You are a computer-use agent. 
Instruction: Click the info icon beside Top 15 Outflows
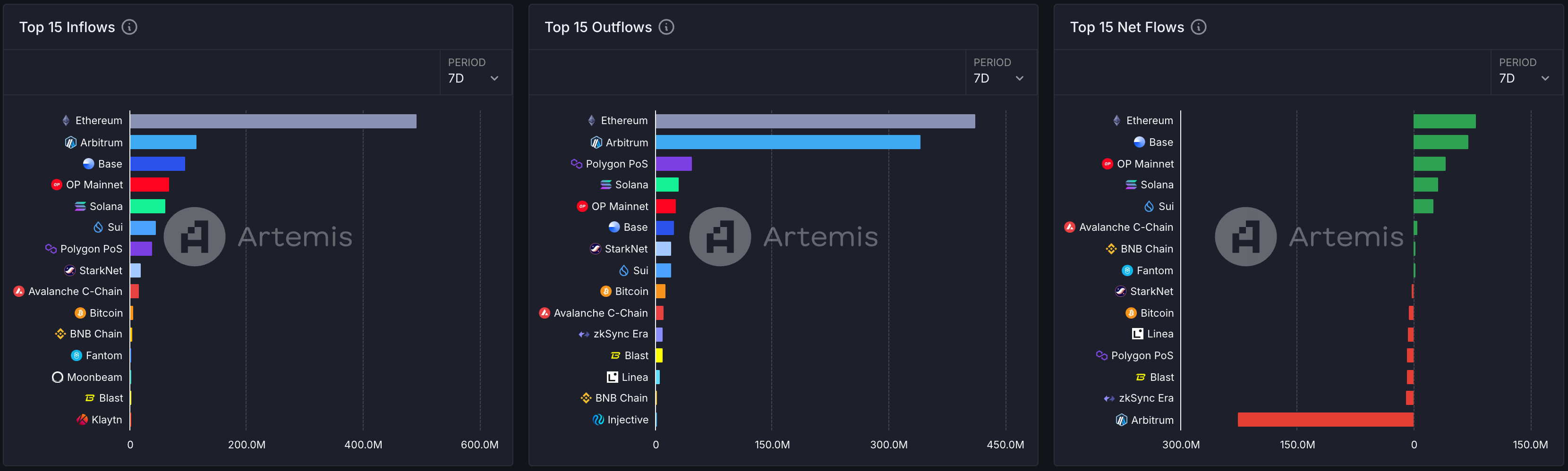coord(666,27)
